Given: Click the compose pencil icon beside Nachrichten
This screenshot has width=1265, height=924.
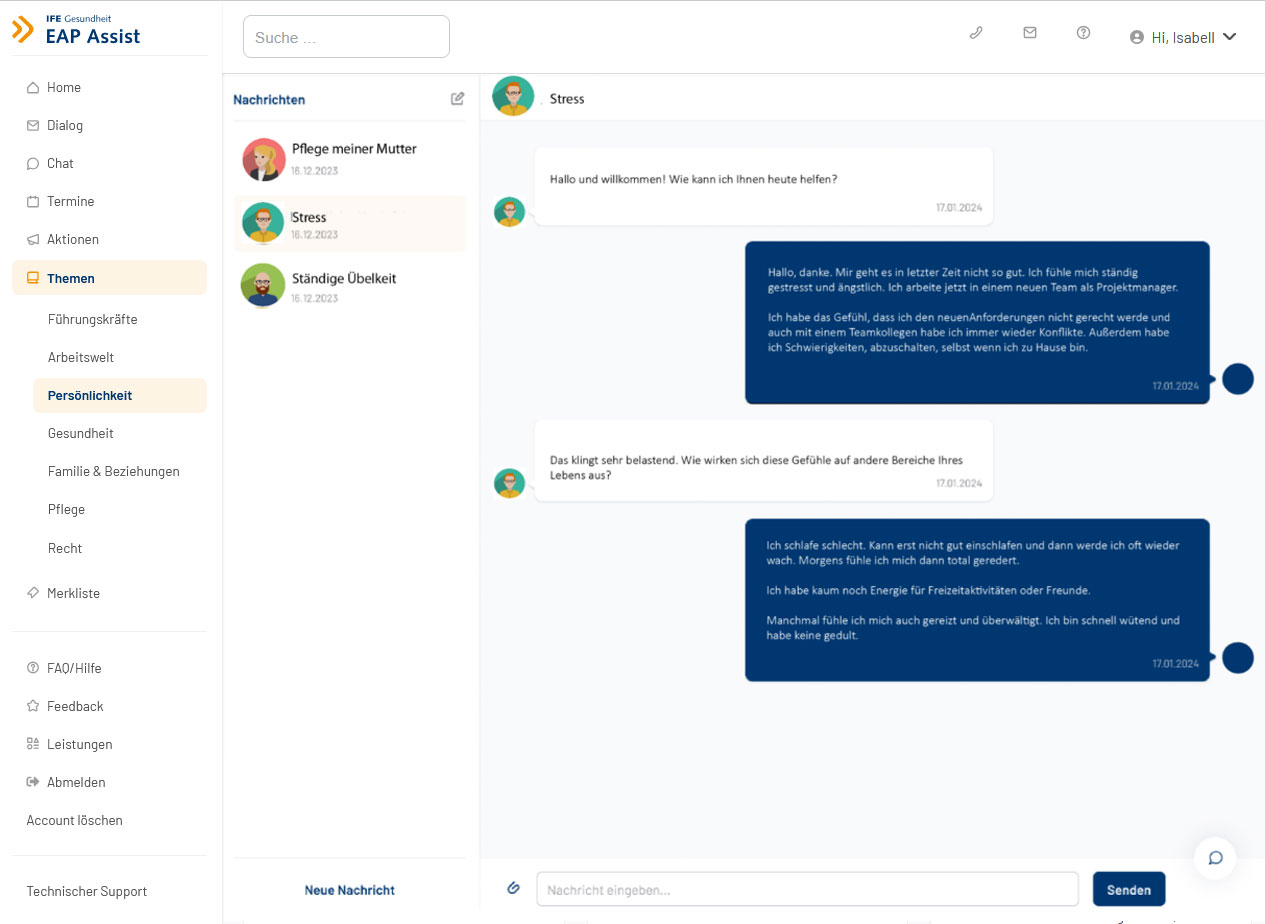Looking at the screenshot, I should click(457, 98).
